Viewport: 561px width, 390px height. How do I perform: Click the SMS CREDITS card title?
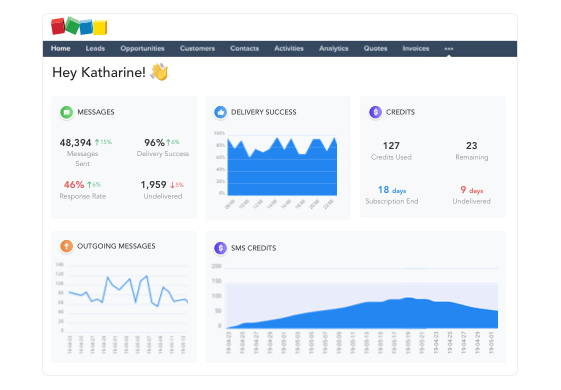pyautogui.click(x=253, y=248)
